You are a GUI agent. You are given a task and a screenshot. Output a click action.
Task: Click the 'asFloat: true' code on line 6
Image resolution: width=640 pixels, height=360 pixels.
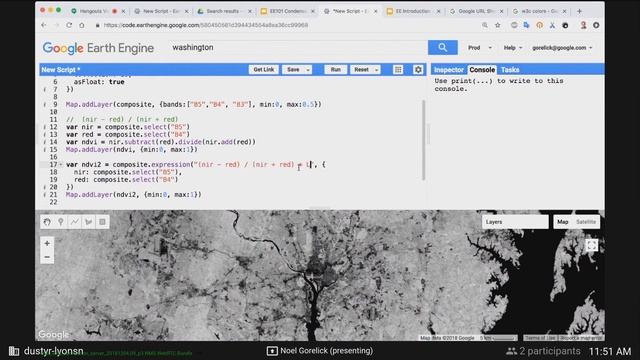point(99,82)
